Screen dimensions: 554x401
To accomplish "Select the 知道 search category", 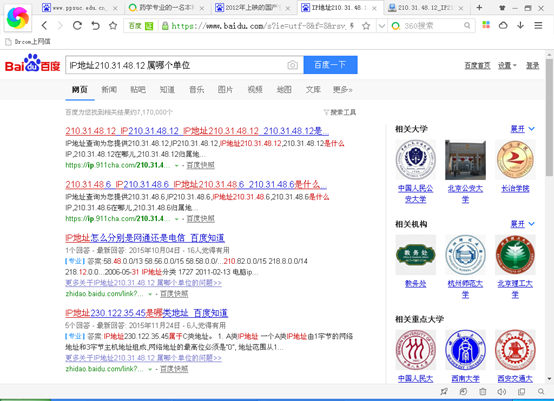I will tap(167, 90).
